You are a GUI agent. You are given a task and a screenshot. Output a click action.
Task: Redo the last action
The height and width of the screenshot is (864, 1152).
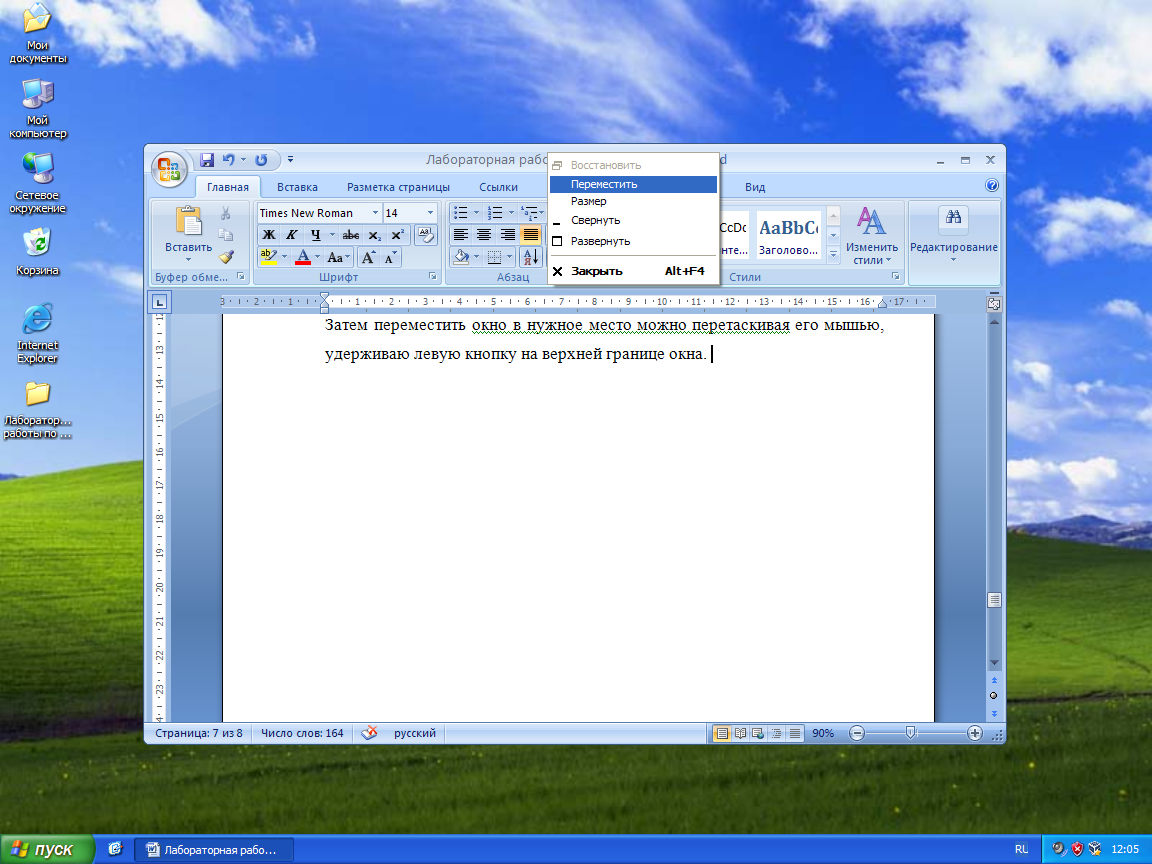[262, 159]
